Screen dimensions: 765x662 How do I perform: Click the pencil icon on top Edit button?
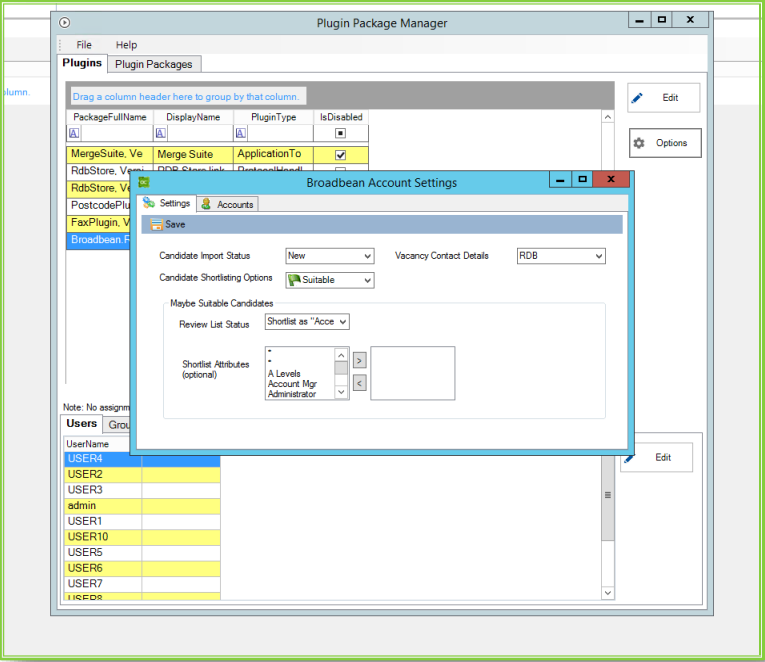[x=637, y=98]
